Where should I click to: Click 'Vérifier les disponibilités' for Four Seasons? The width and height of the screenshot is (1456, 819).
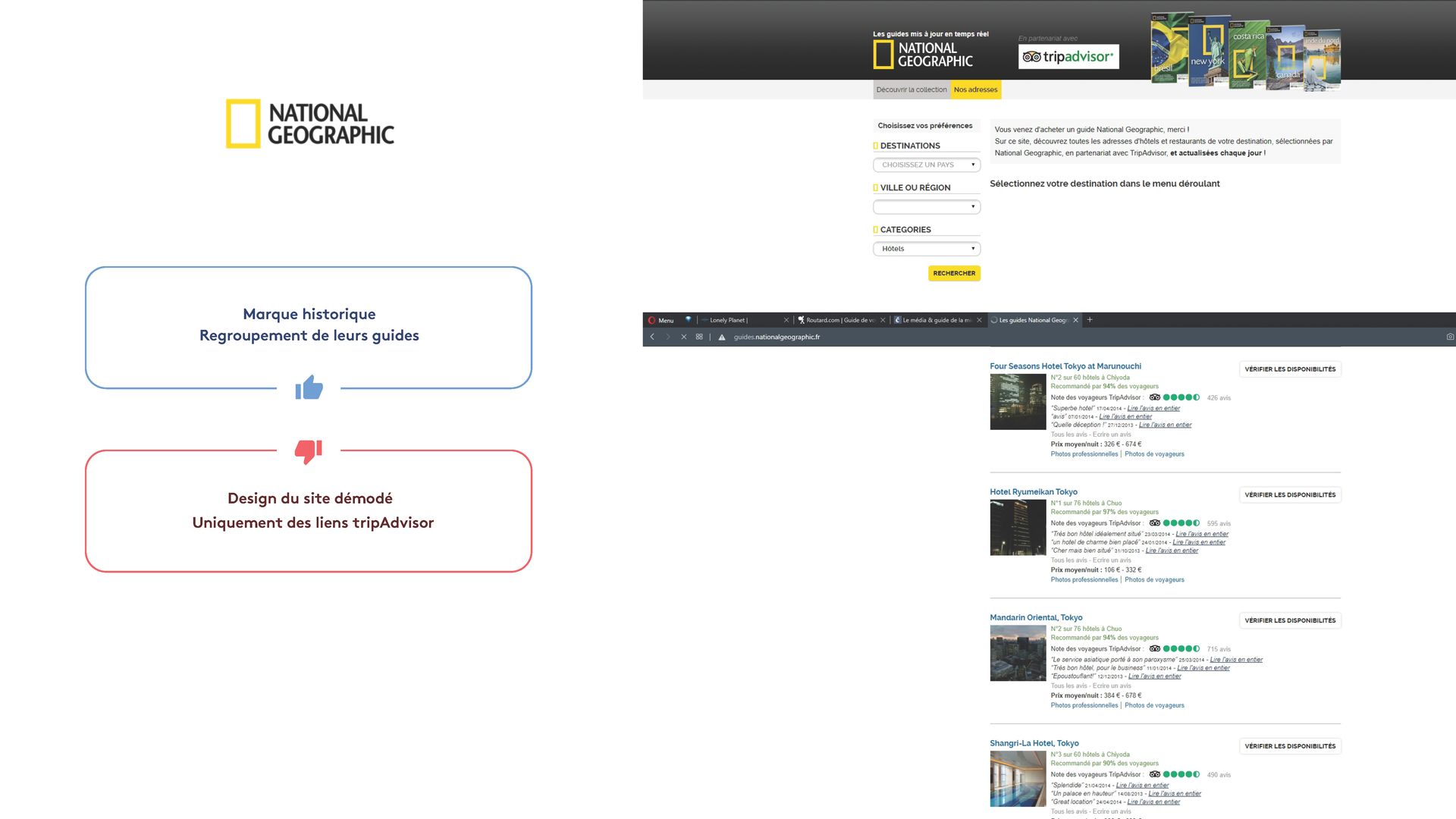1290,369
